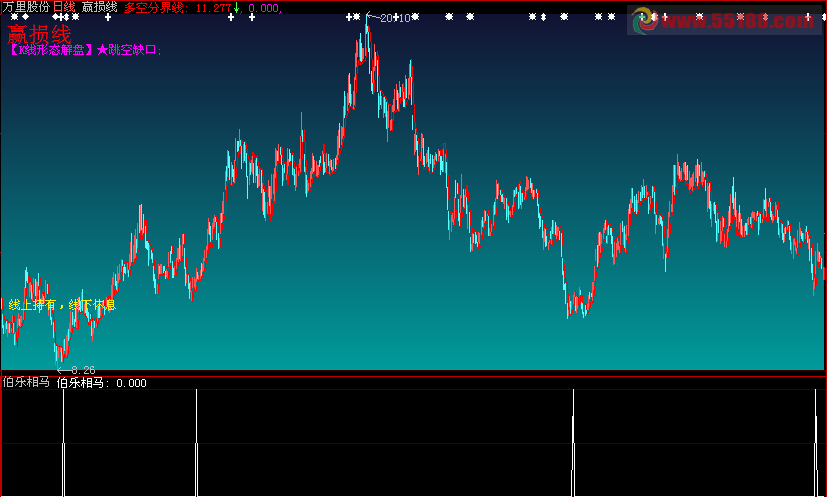Select the 日线 period label
The width and height of the screenshot is (827, 497).
point(64,7)
